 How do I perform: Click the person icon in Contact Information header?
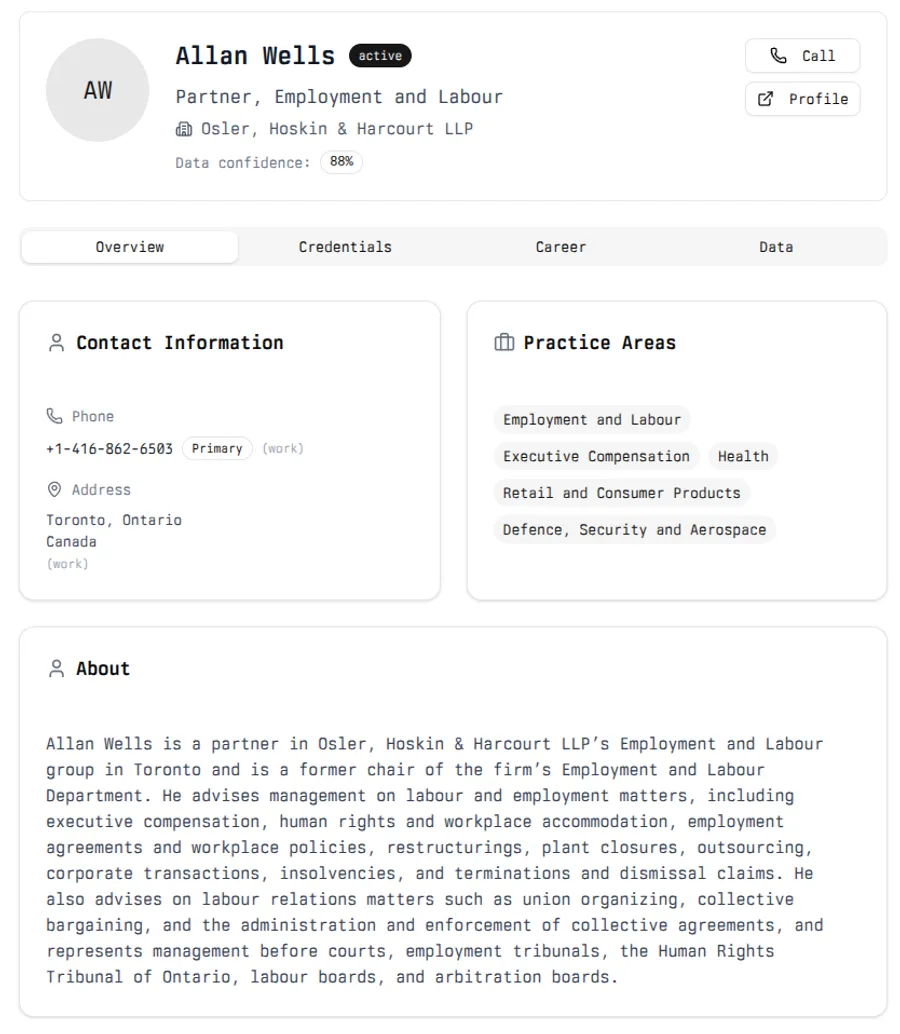(x=56, y=342)
